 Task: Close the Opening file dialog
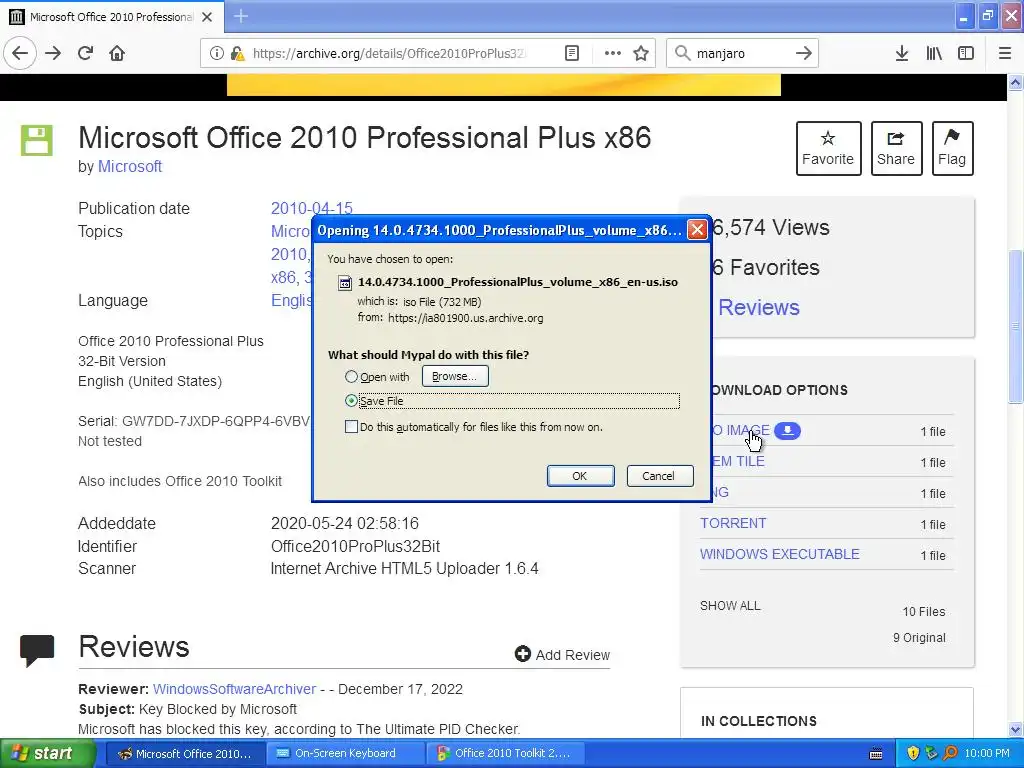point(697,230)
